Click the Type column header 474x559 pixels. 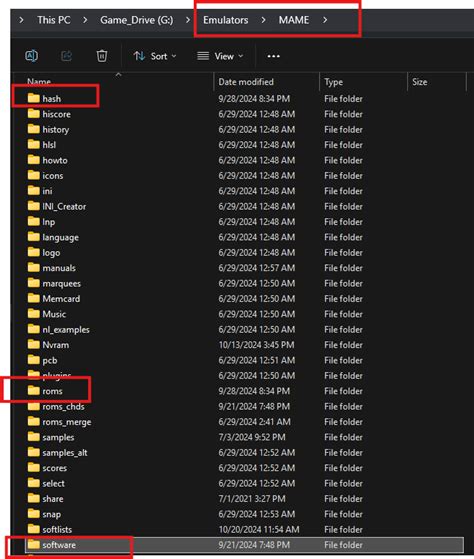[x=334, y=82]
